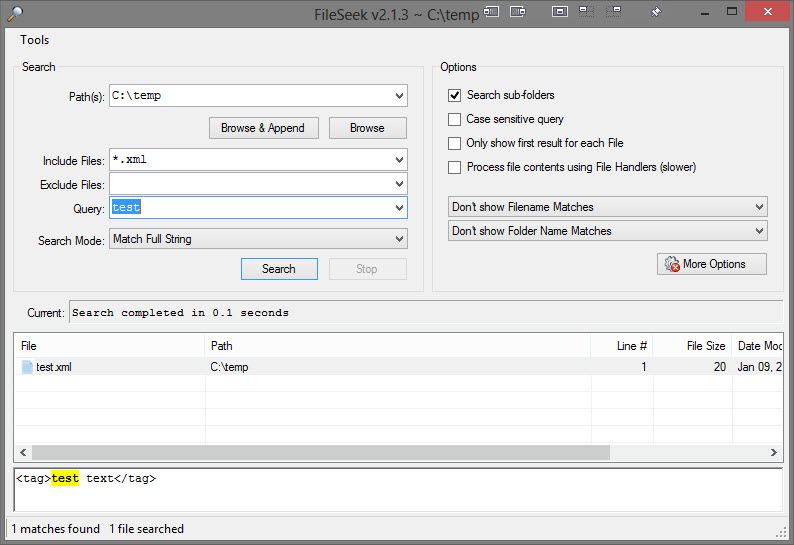794x545 pixels.
Task: Click the horizontal scrollbar under results list
Action: click(320, 452)
